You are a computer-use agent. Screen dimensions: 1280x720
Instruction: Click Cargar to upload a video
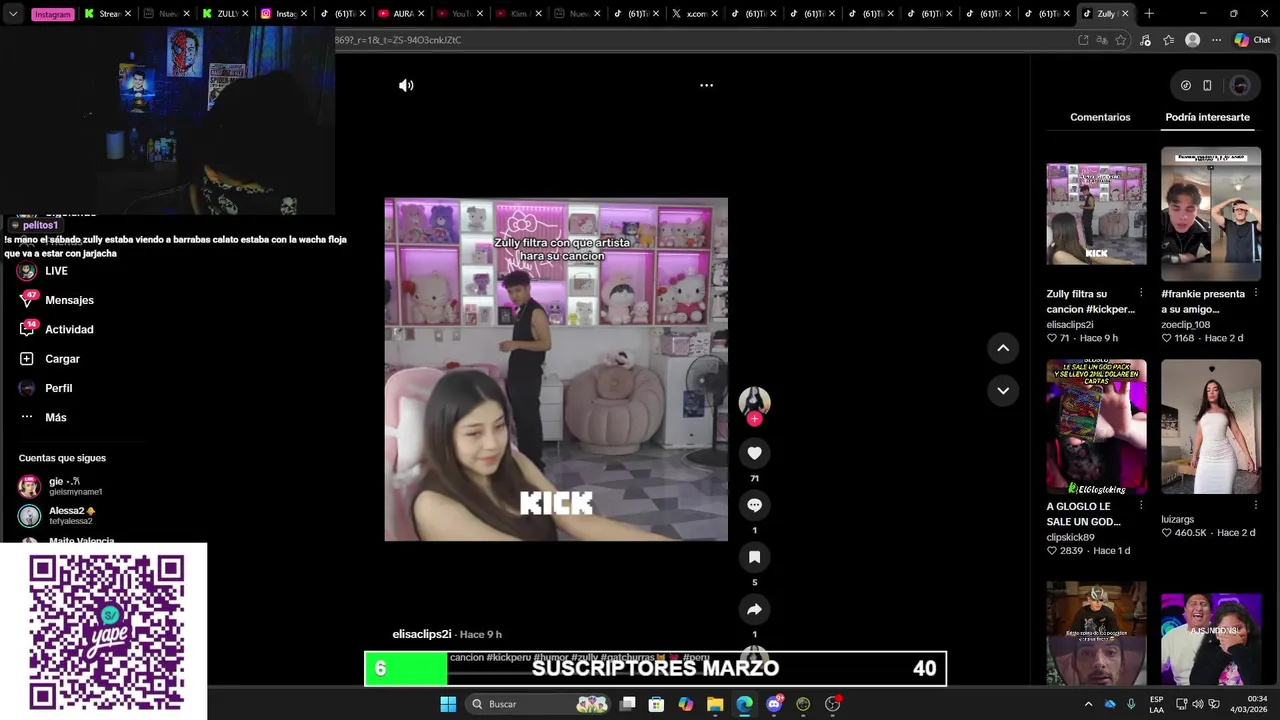(49, 359)
